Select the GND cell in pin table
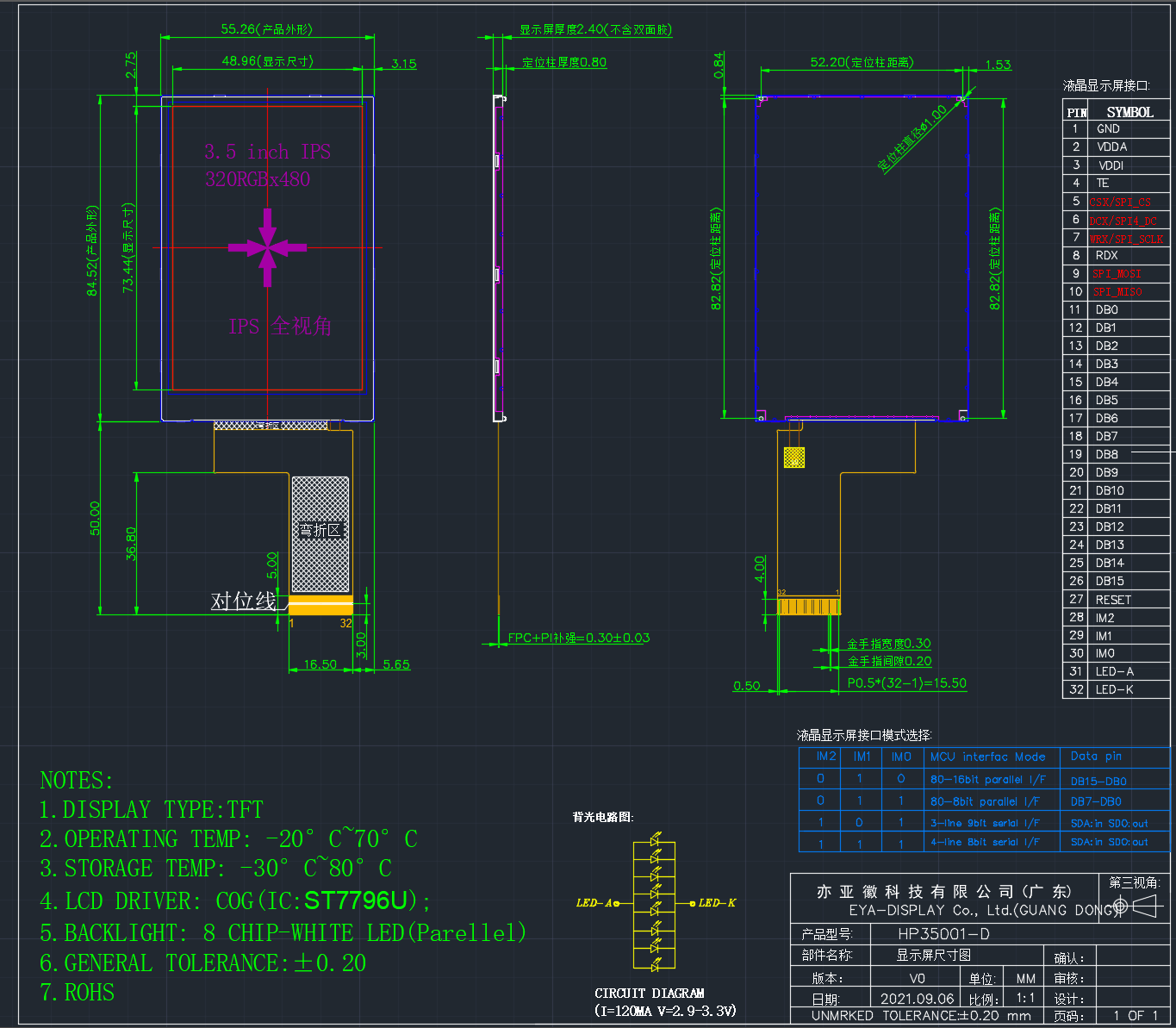1176x1028 pixels. pos(1108,128)
